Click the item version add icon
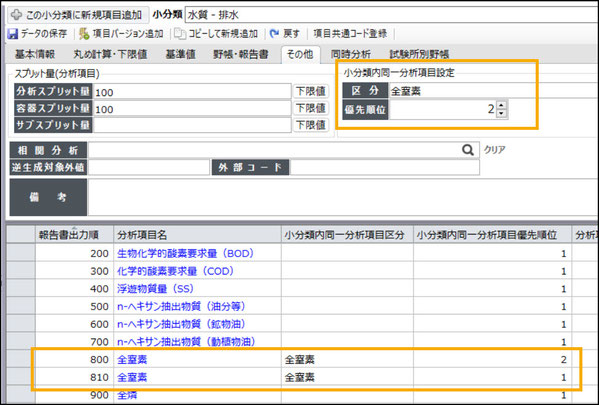This screenshot has height=405, width=599. (x=84, y=34)
